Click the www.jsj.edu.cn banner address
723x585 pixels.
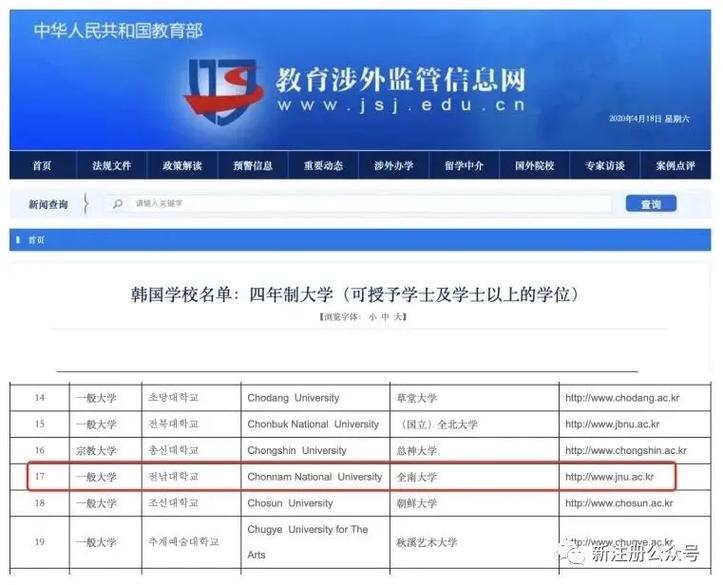coord(401,105)
